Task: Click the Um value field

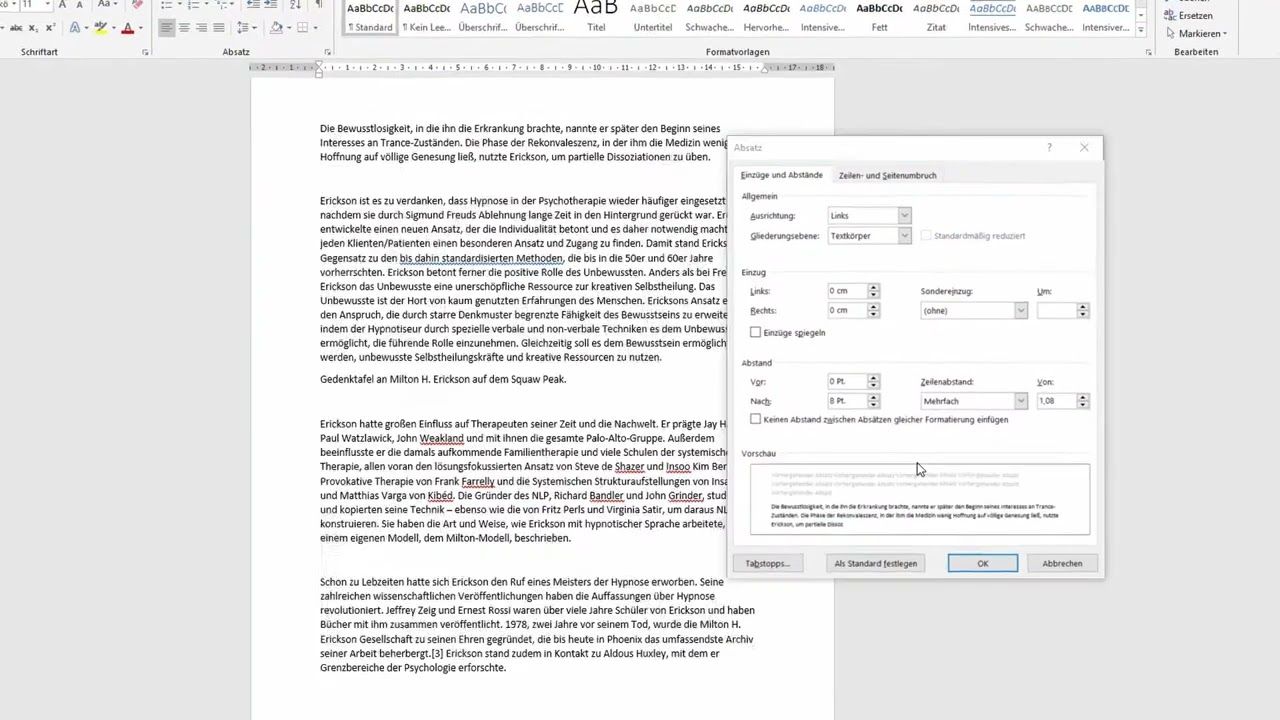Action: (1057, 310)
